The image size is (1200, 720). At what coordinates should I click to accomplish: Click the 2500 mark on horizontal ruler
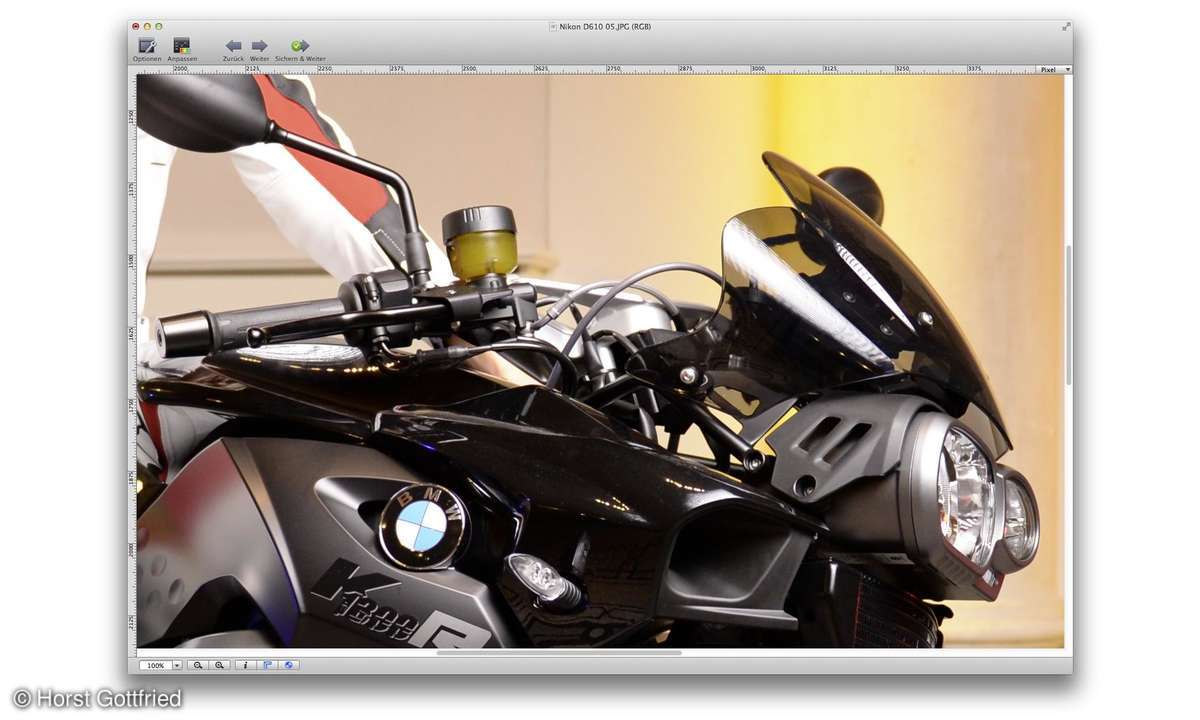[470, 70]
